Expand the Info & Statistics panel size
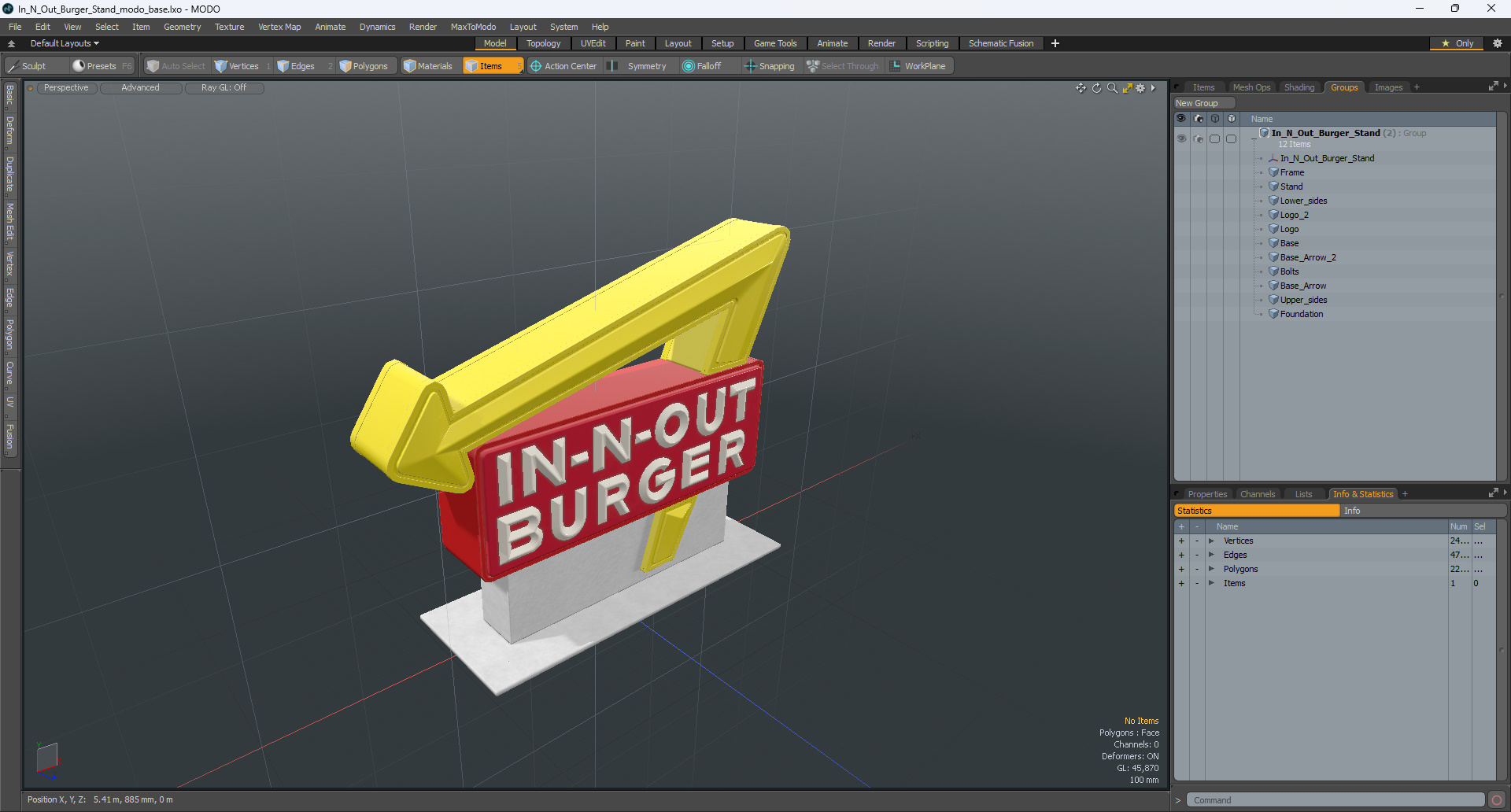Image resolution: width=1511 pixels, height=812 pixels. (x=1493, y=493)
